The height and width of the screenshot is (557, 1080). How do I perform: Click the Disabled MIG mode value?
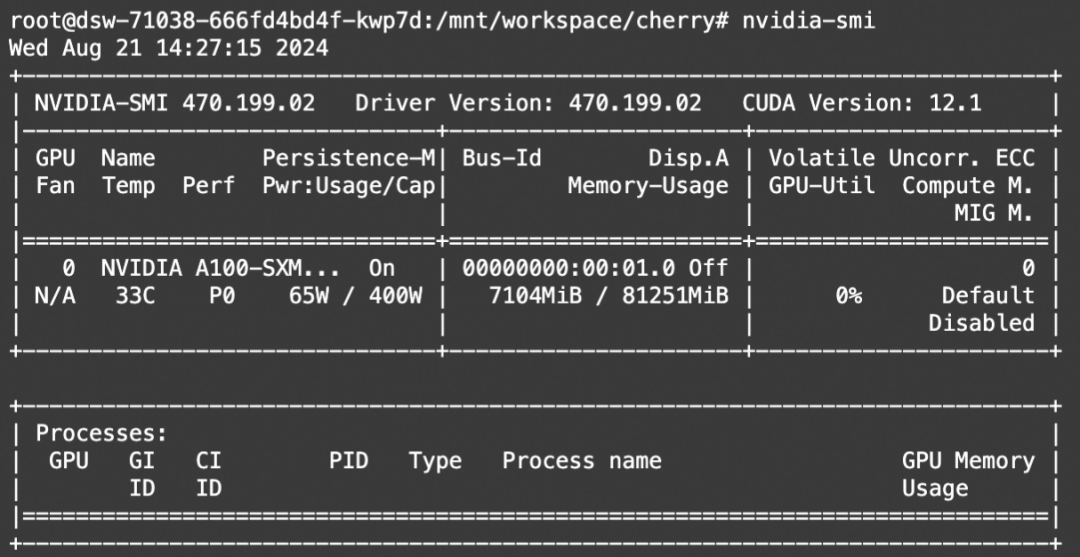[982, 324]
